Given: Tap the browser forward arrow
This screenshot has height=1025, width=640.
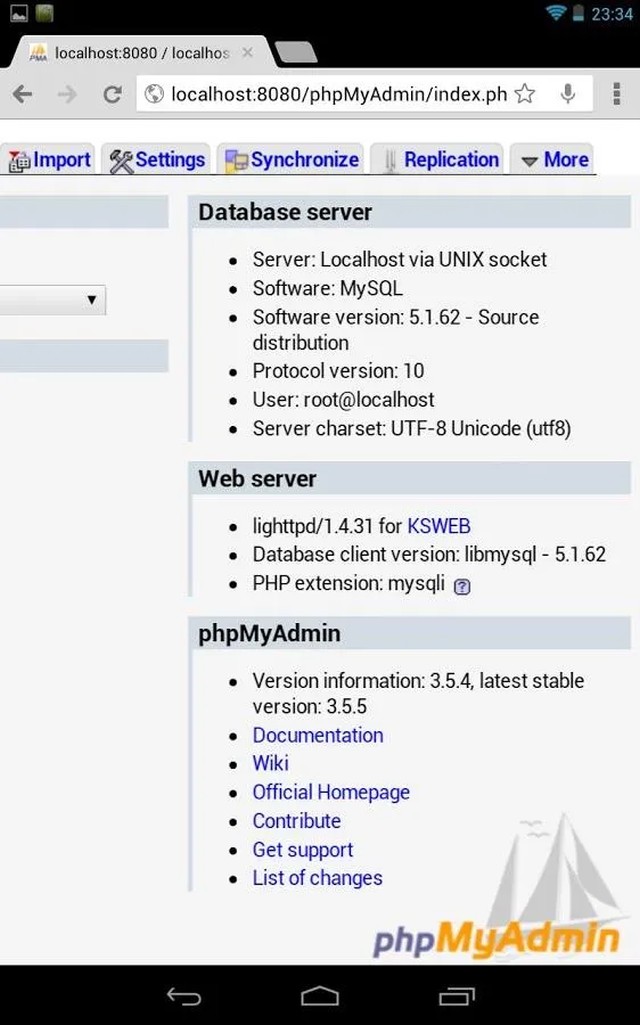Looking at the screenshot, I should coord(67,95).
